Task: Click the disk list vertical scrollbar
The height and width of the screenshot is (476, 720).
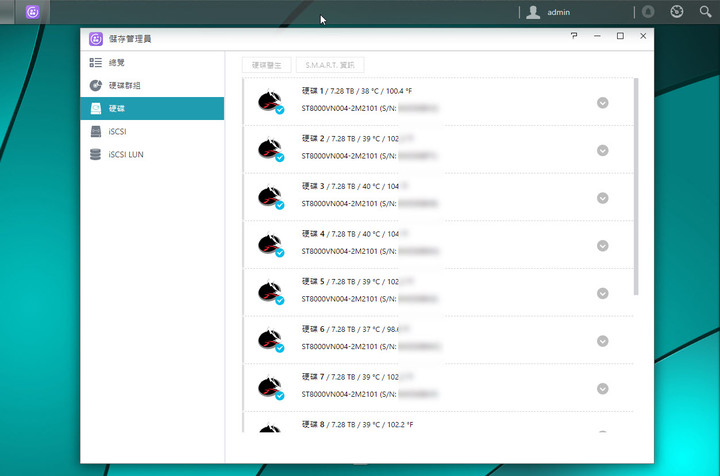Action: 636,186
